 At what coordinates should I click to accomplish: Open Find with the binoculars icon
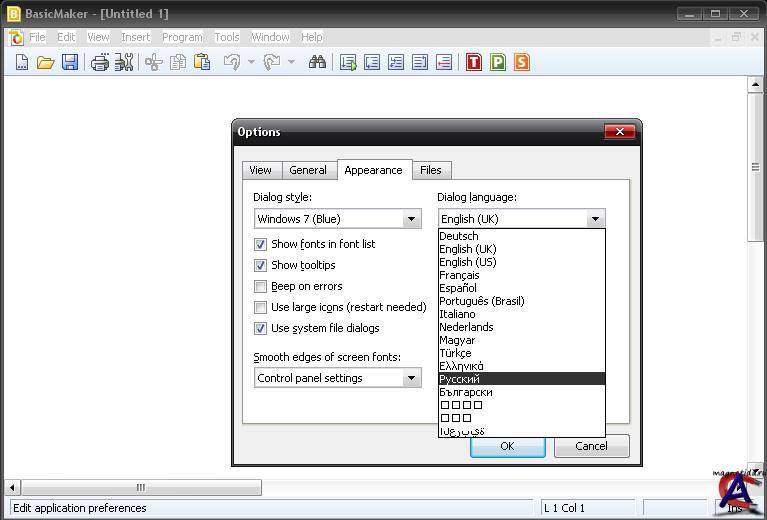317,62
